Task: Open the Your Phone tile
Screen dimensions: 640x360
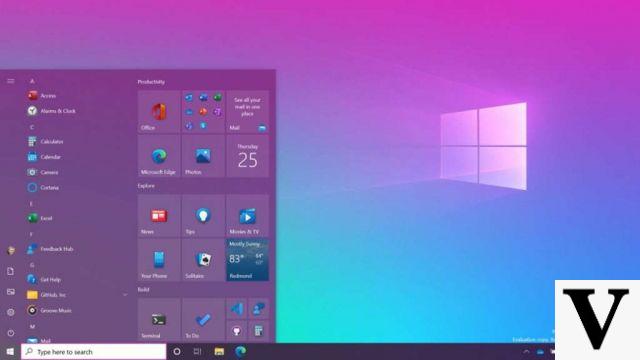Action: tap(159, 260)
